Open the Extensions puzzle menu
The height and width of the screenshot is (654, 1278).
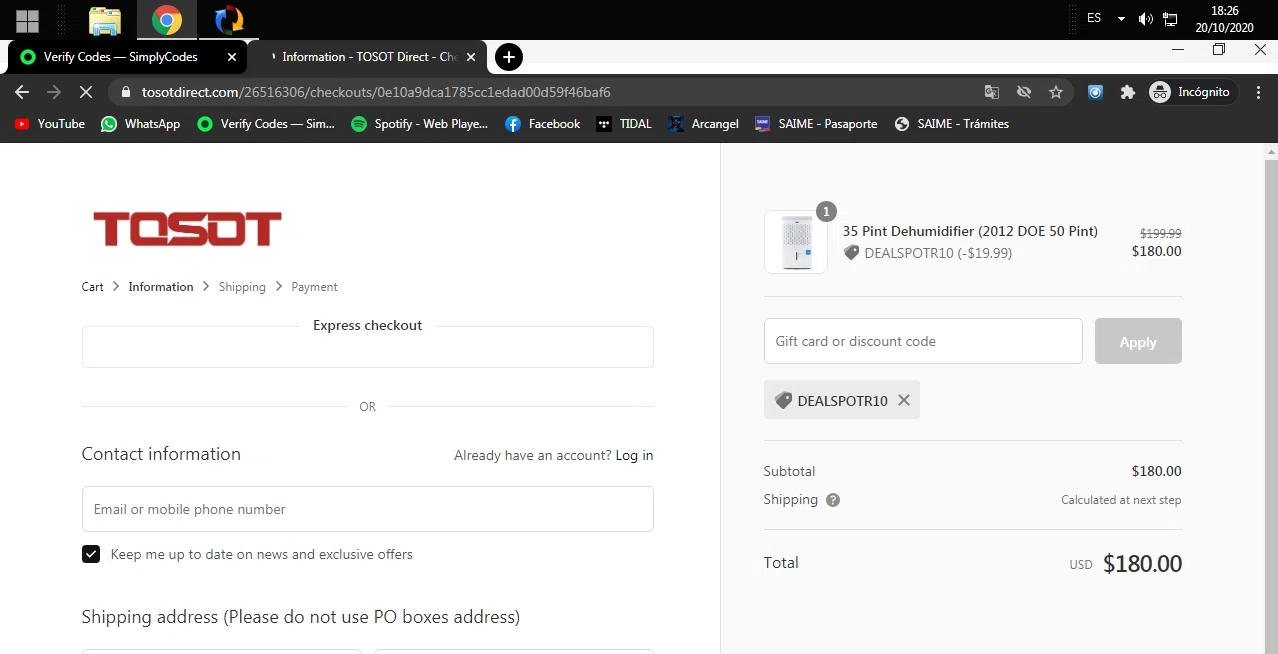point(1128,92)
